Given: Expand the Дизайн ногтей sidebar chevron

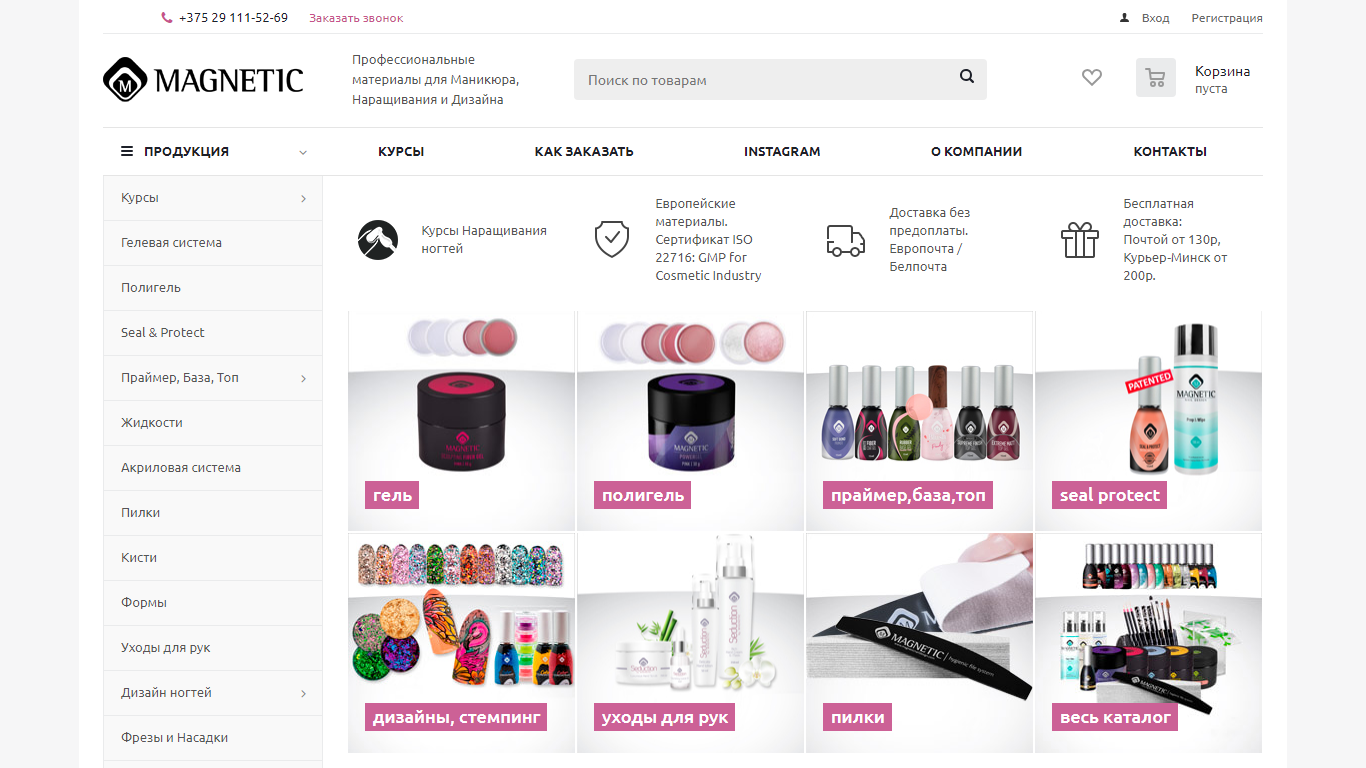Looking at the screenshot, I should 303,694.
